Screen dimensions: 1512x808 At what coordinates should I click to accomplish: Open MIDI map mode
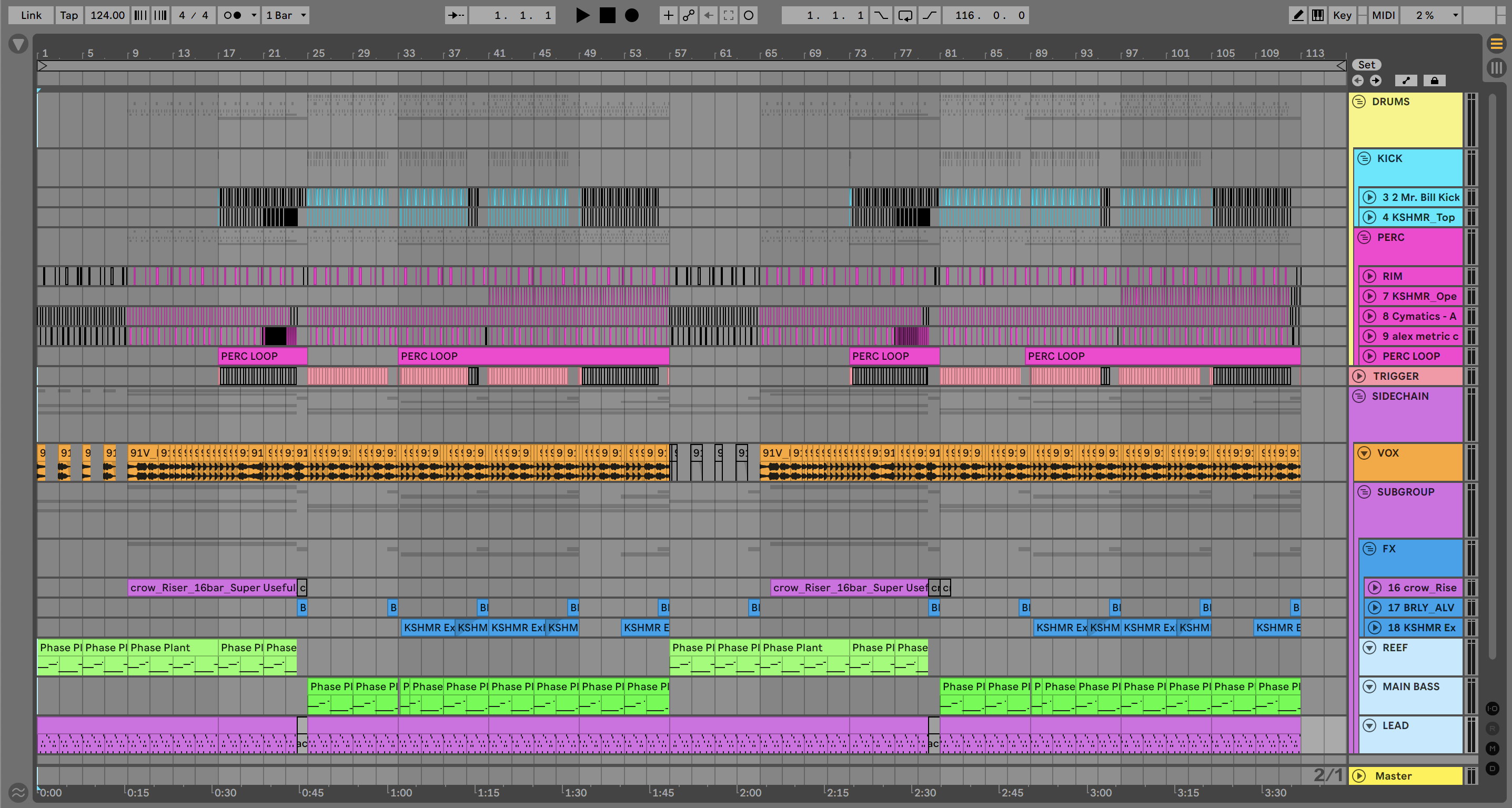pos(1383,15)
